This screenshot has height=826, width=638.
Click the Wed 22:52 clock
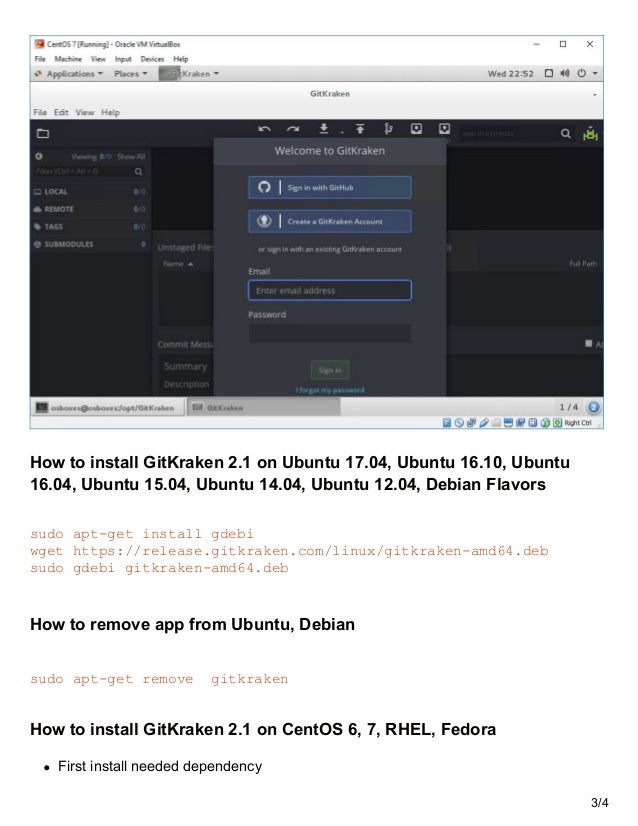511,74
